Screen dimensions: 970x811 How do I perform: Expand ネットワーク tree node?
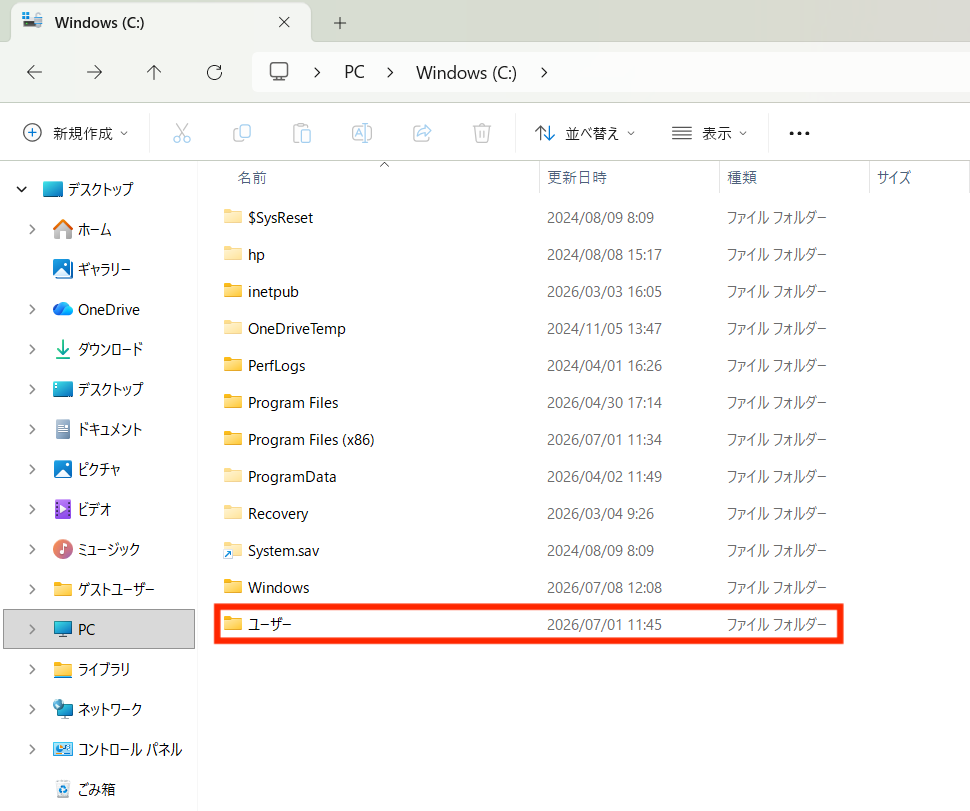tap(32, 710)
